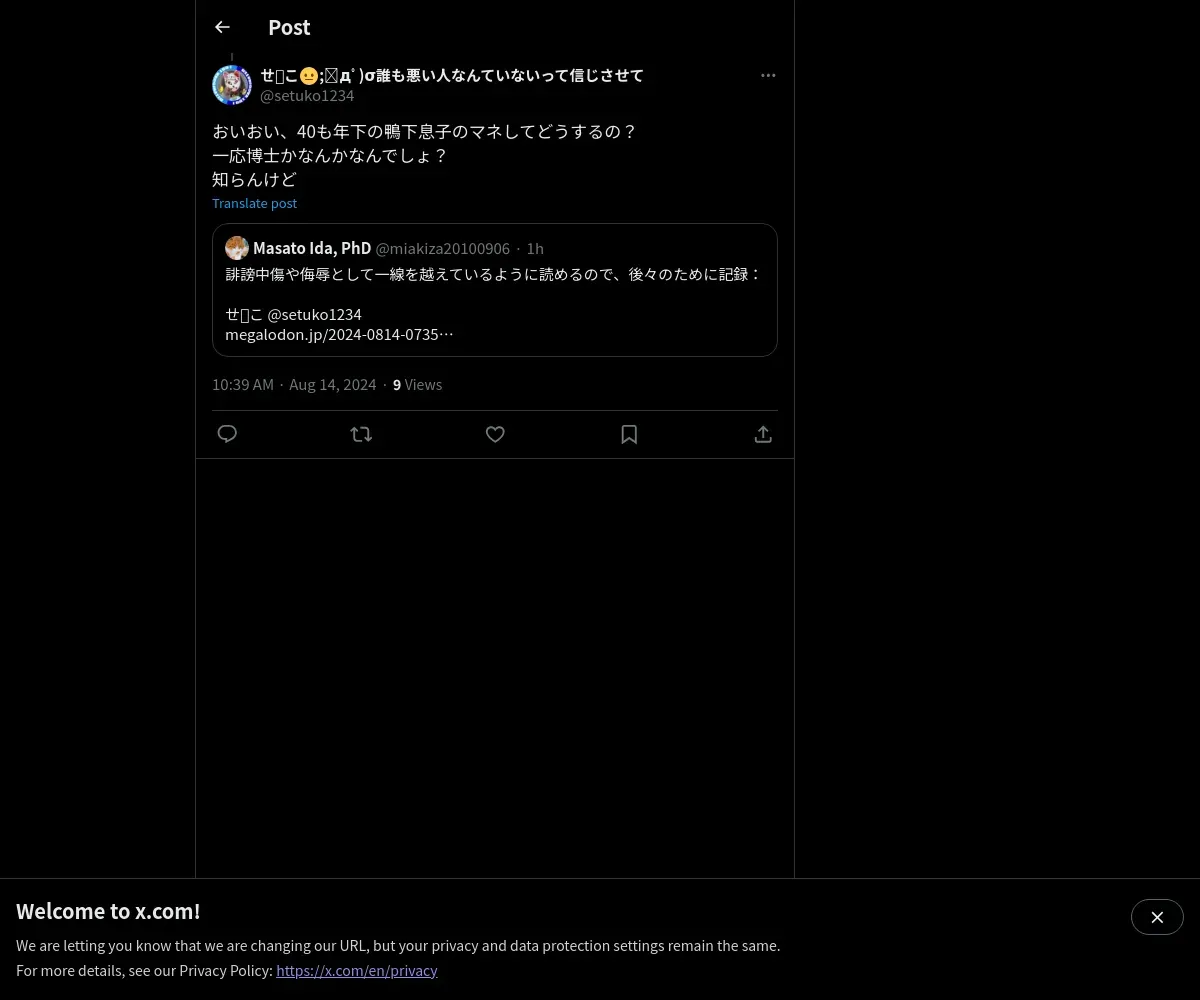
Task: Bookmark this post
Action: pos(629,434)
